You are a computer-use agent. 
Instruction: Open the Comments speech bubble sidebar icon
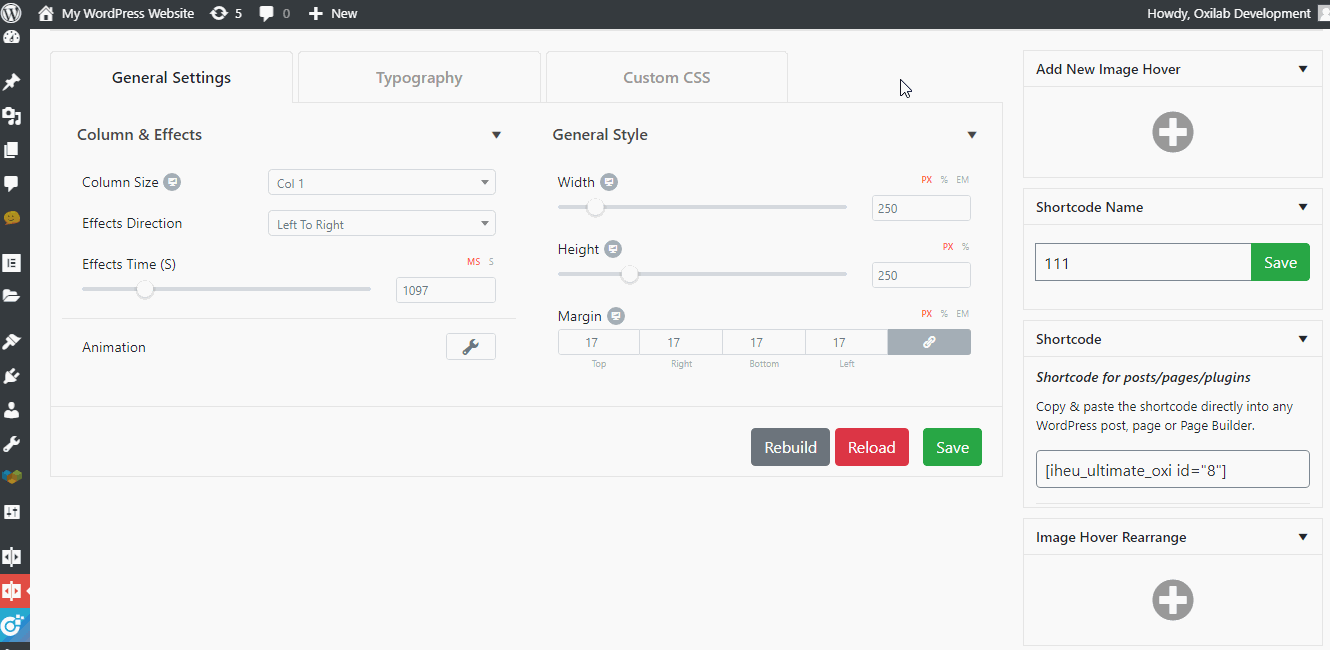(x=12, y=184)
